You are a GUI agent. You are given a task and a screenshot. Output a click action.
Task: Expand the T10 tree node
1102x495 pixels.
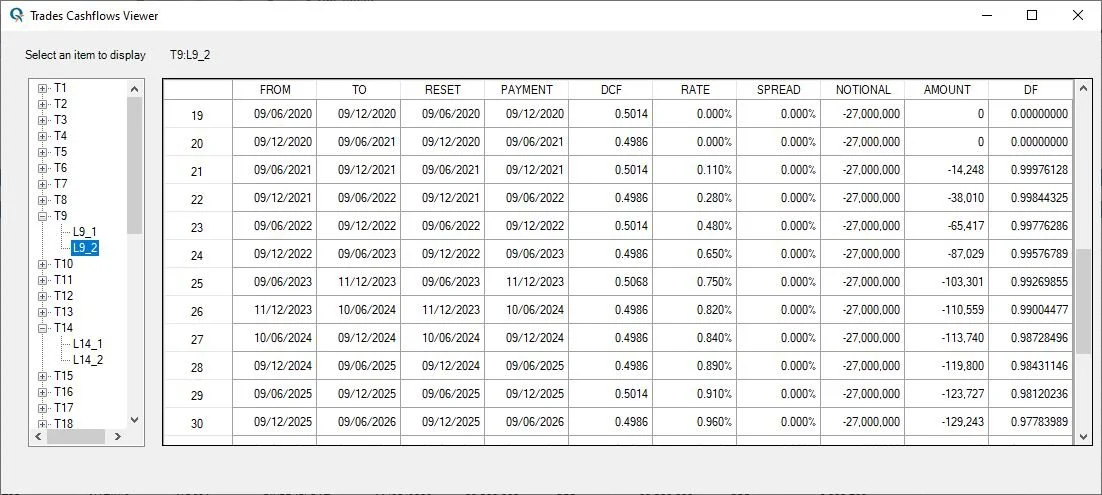[x=42, y=264]
